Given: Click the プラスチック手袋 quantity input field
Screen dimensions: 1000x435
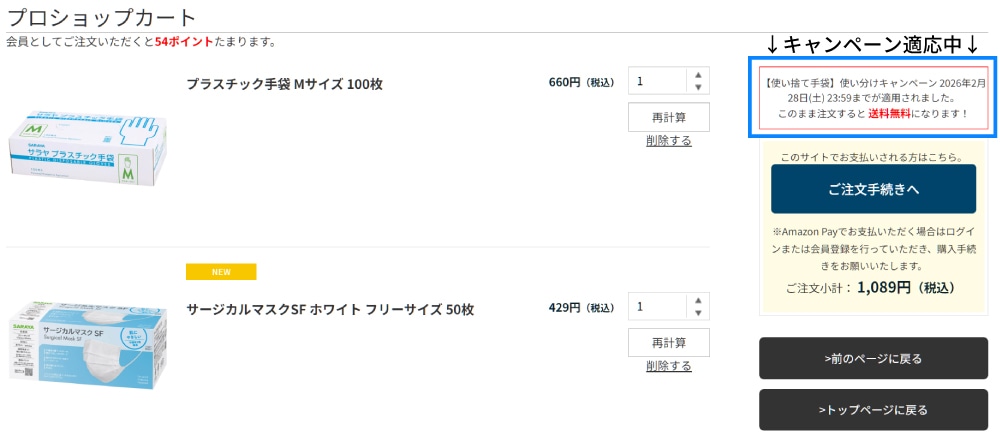Looking at the screenshot, I should [x=658, y=81].
